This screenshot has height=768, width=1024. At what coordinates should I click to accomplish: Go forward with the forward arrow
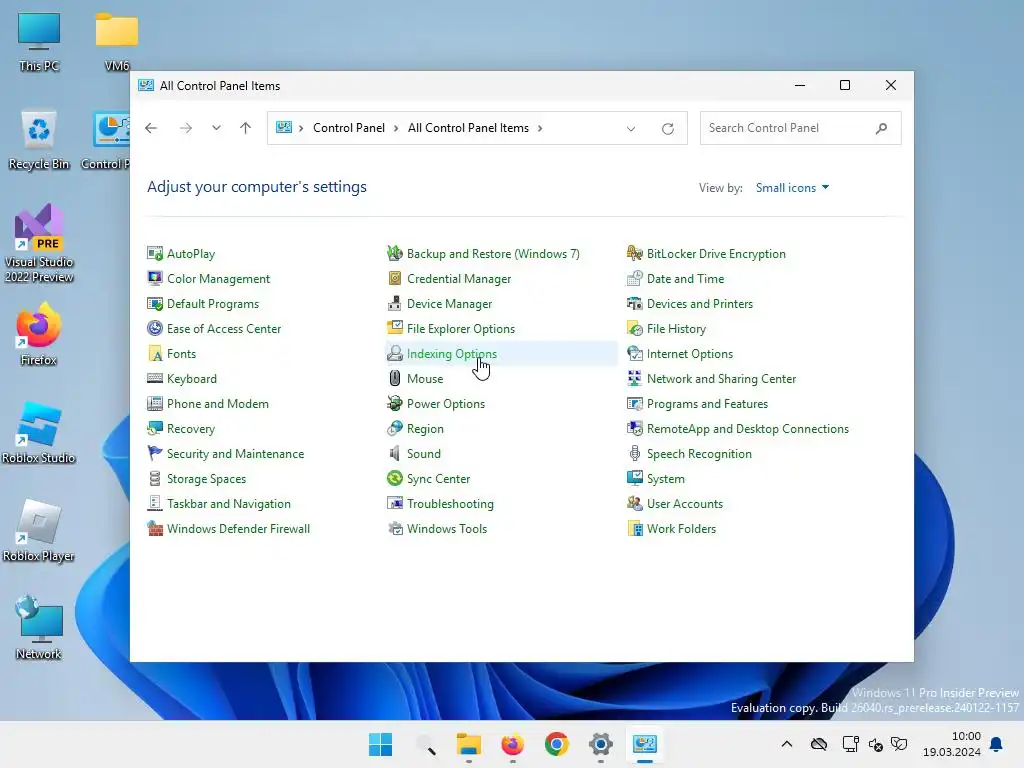coord(186,128)
